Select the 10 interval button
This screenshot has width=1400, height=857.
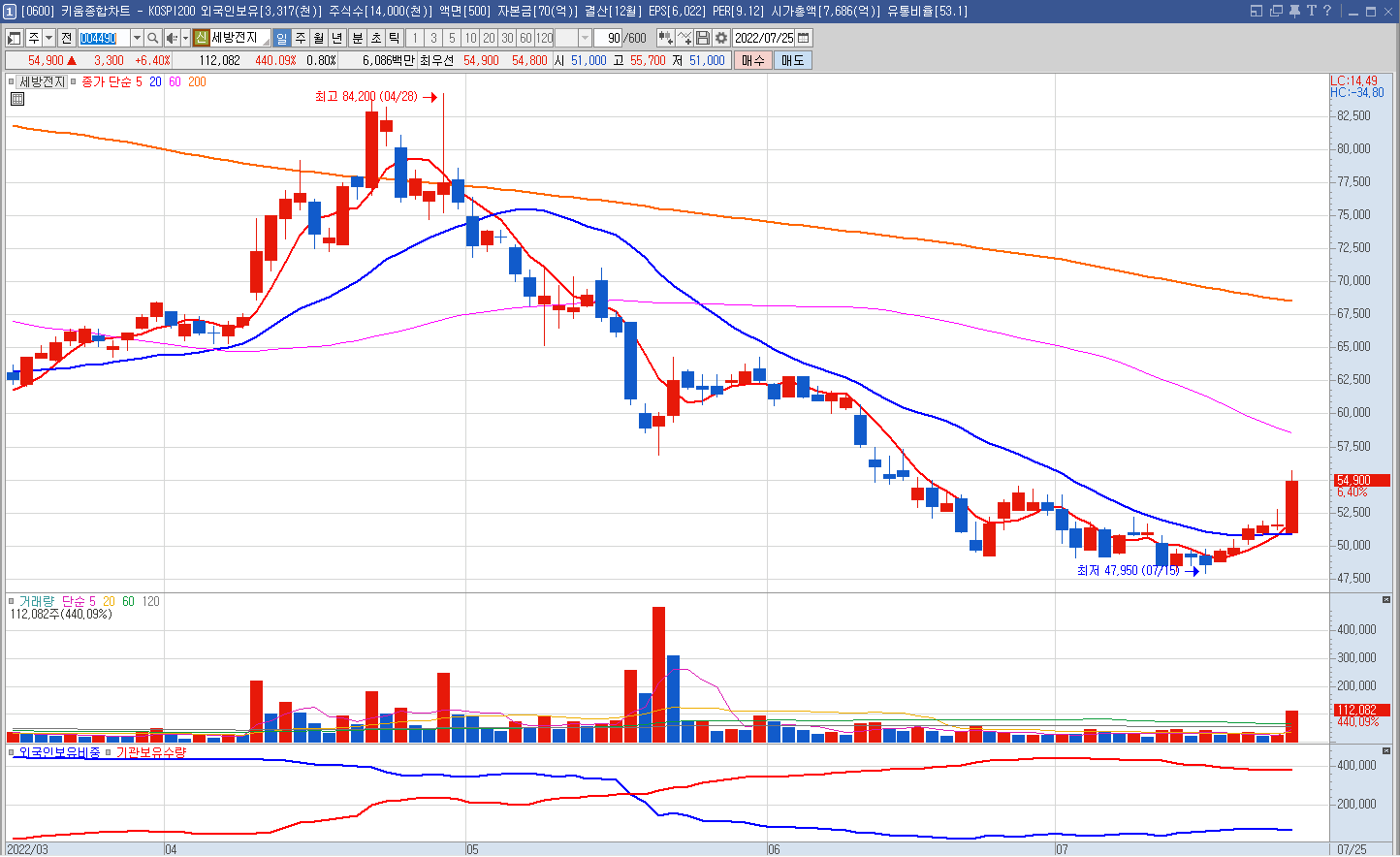(470, 38)
